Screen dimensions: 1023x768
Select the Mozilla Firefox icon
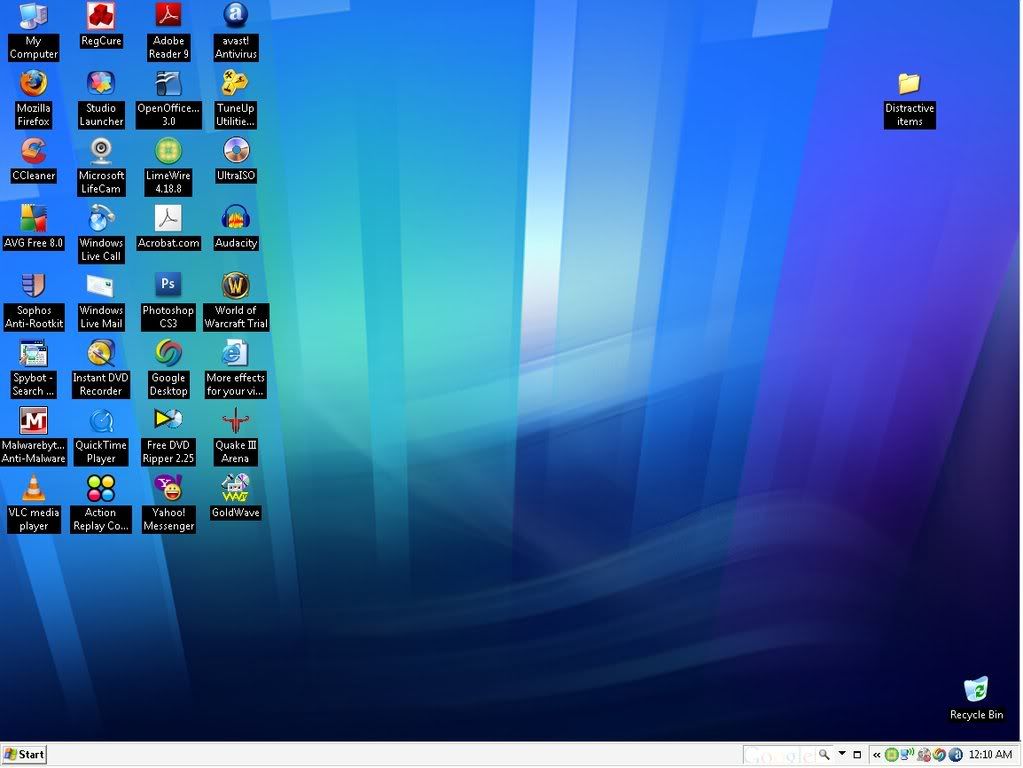tap(33, 99)
